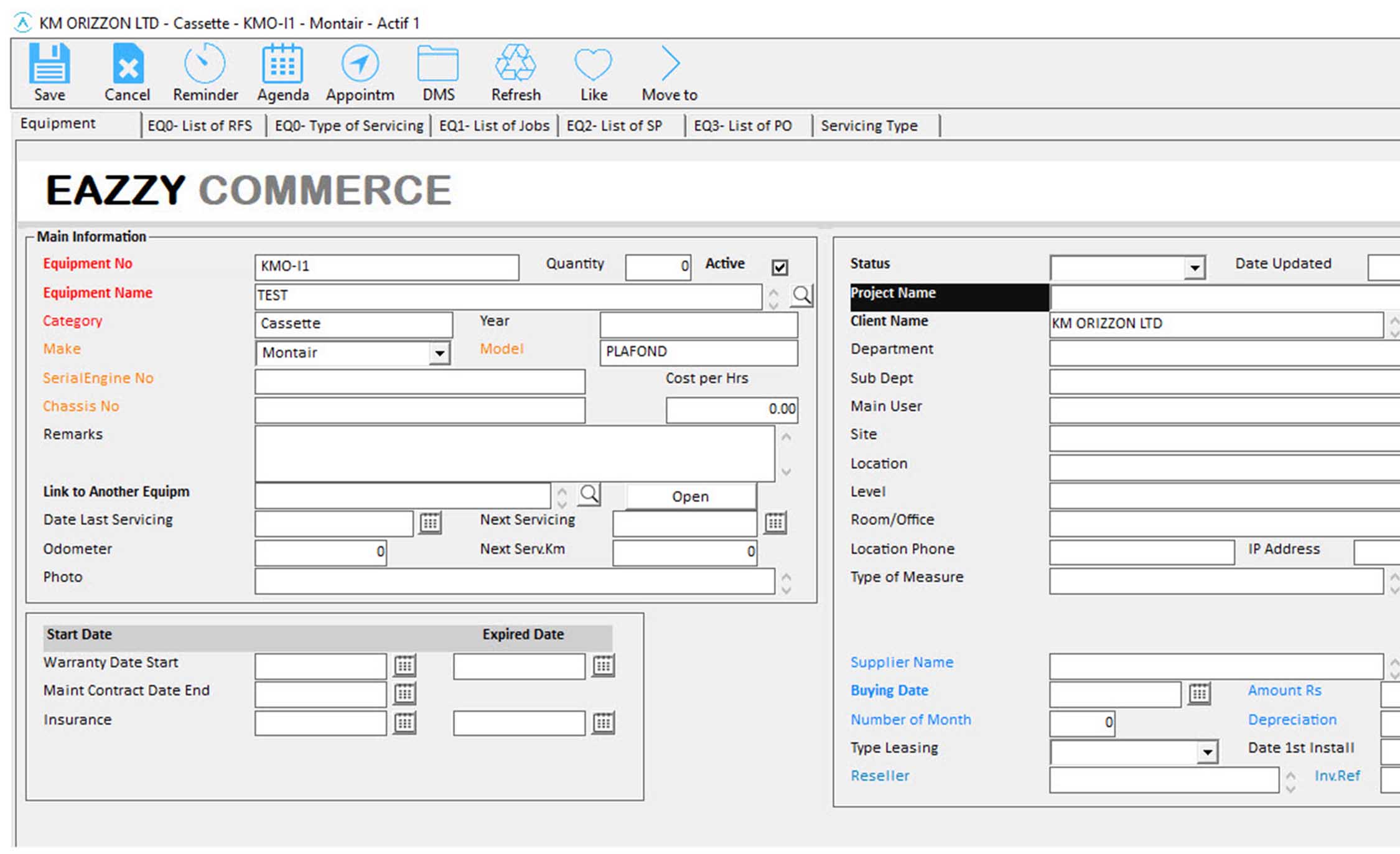Open calendar picker for Date Last Servicing
This screenshot has height=854, width=1400.
click(x=430, y=522)
